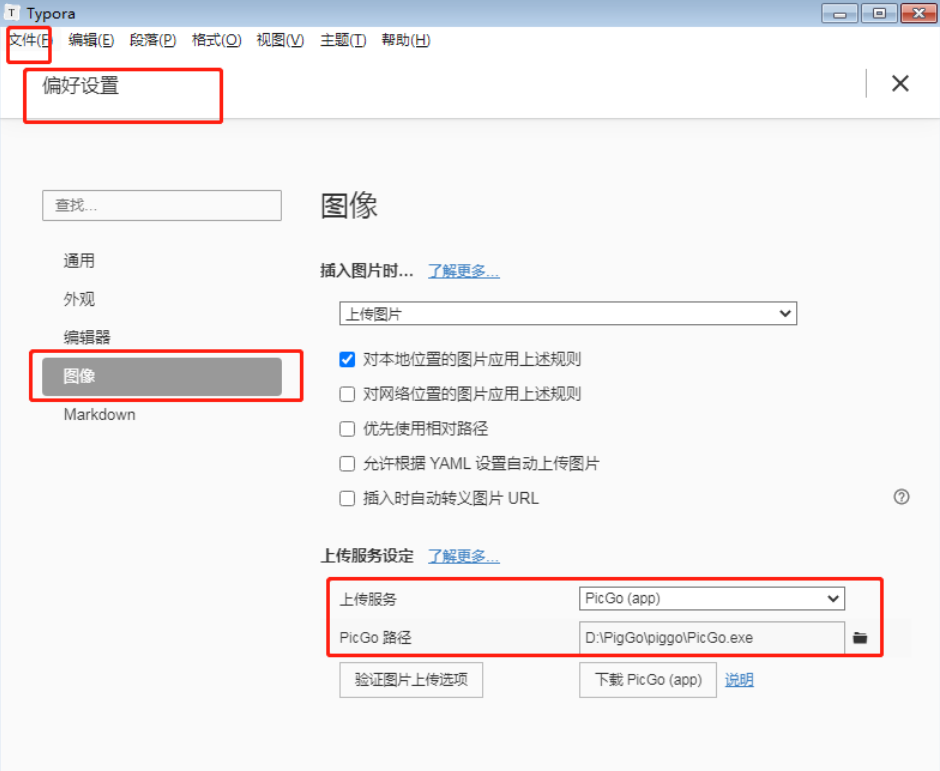Open the 编辑(E) menu
The height and width of the screenshot is (771, 940).
pyautogui.click(x=91, y=40)
